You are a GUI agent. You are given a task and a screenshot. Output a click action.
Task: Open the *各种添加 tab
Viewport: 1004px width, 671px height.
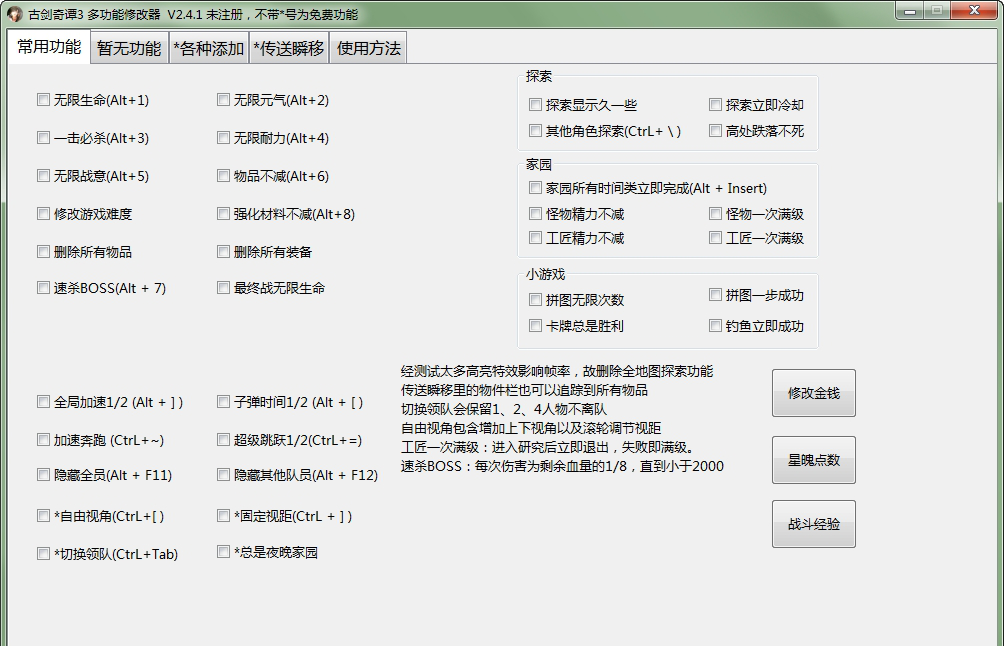pyautogui.click(x=209, y=49)
